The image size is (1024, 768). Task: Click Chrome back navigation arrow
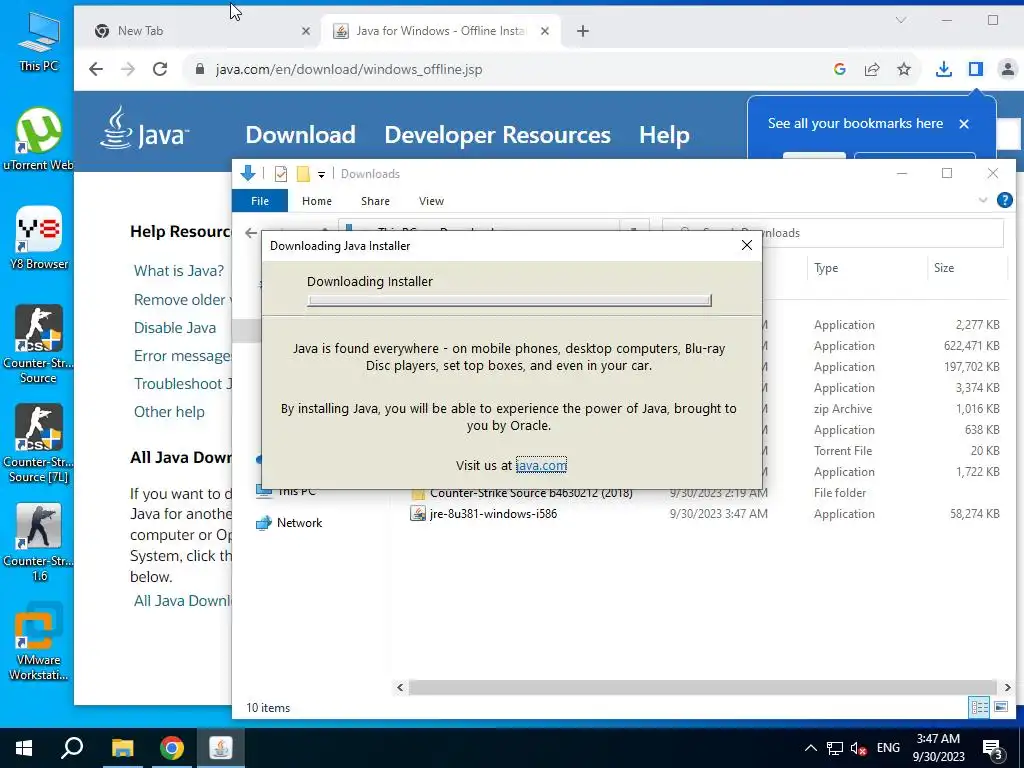point(96,69)
